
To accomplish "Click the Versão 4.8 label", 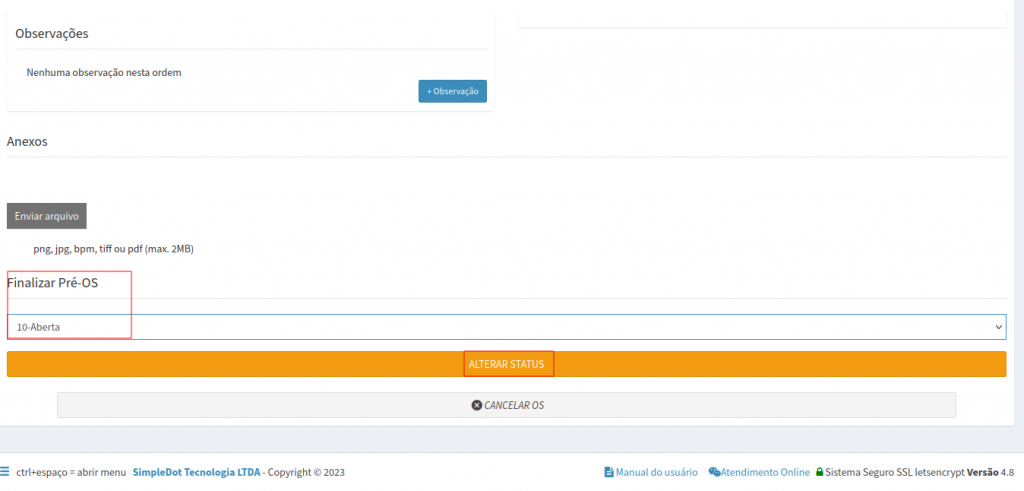I will (x=992, y=472).
